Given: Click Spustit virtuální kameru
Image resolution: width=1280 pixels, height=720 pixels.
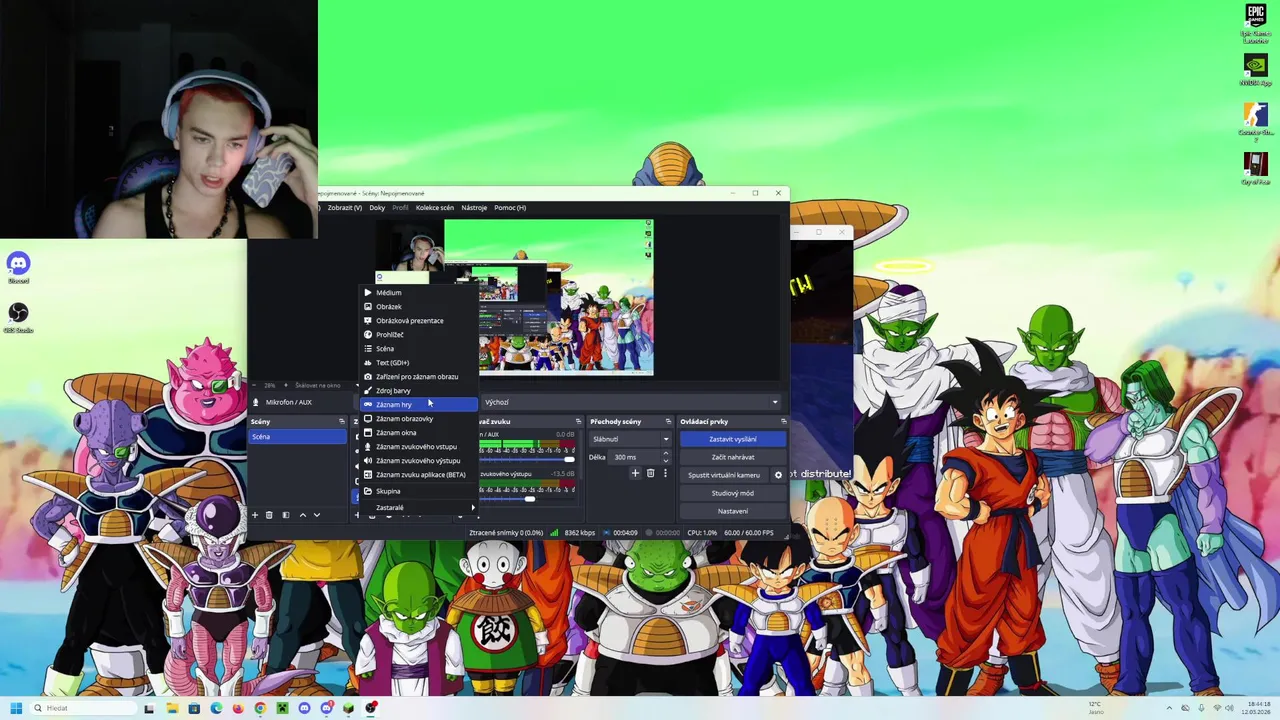Looking at the screenshot, I should coord(724,475).
